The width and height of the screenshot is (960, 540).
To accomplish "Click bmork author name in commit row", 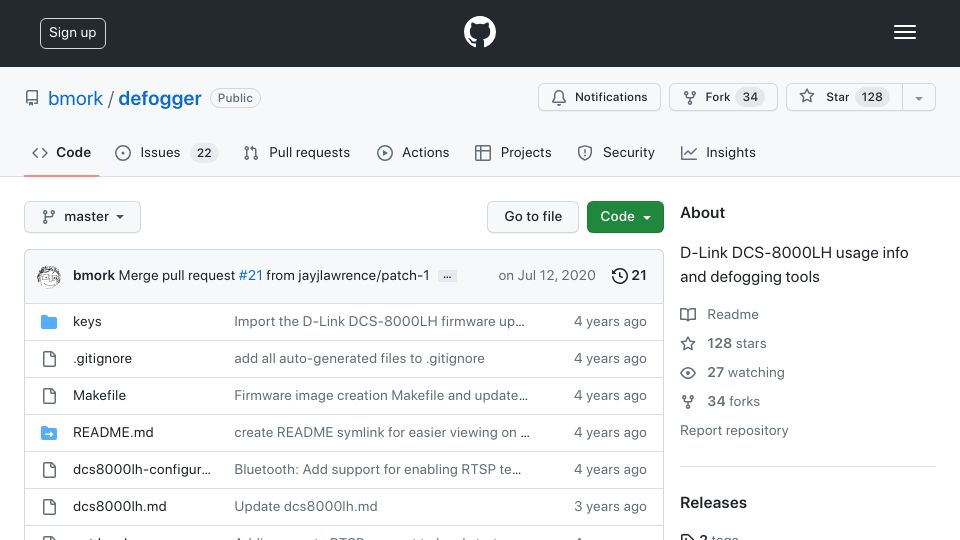I will (94, 276).
